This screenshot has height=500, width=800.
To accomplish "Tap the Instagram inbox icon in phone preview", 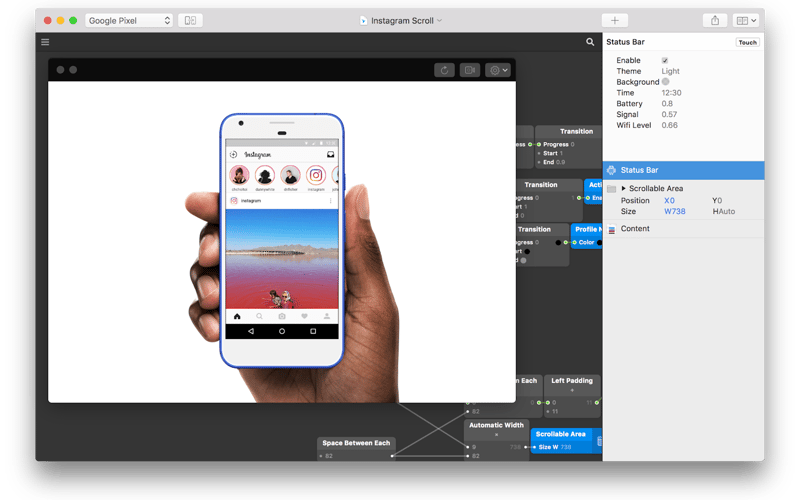I will click(x=331, y=155).
